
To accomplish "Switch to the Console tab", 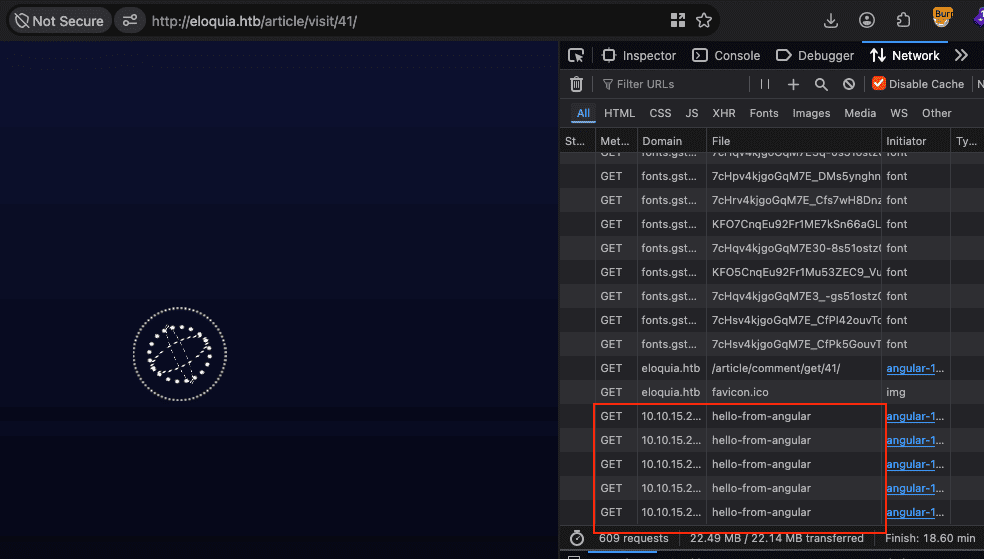I will point(726,55).
